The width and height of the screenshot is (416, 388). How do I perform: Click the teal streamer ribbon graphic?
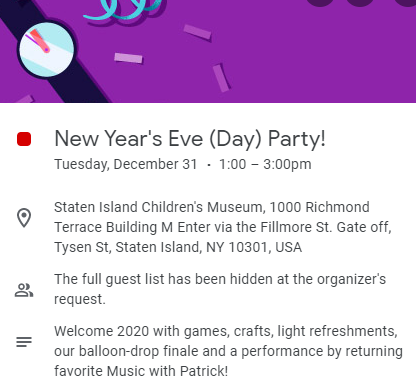pyautogui.click(x=123, y=9)
